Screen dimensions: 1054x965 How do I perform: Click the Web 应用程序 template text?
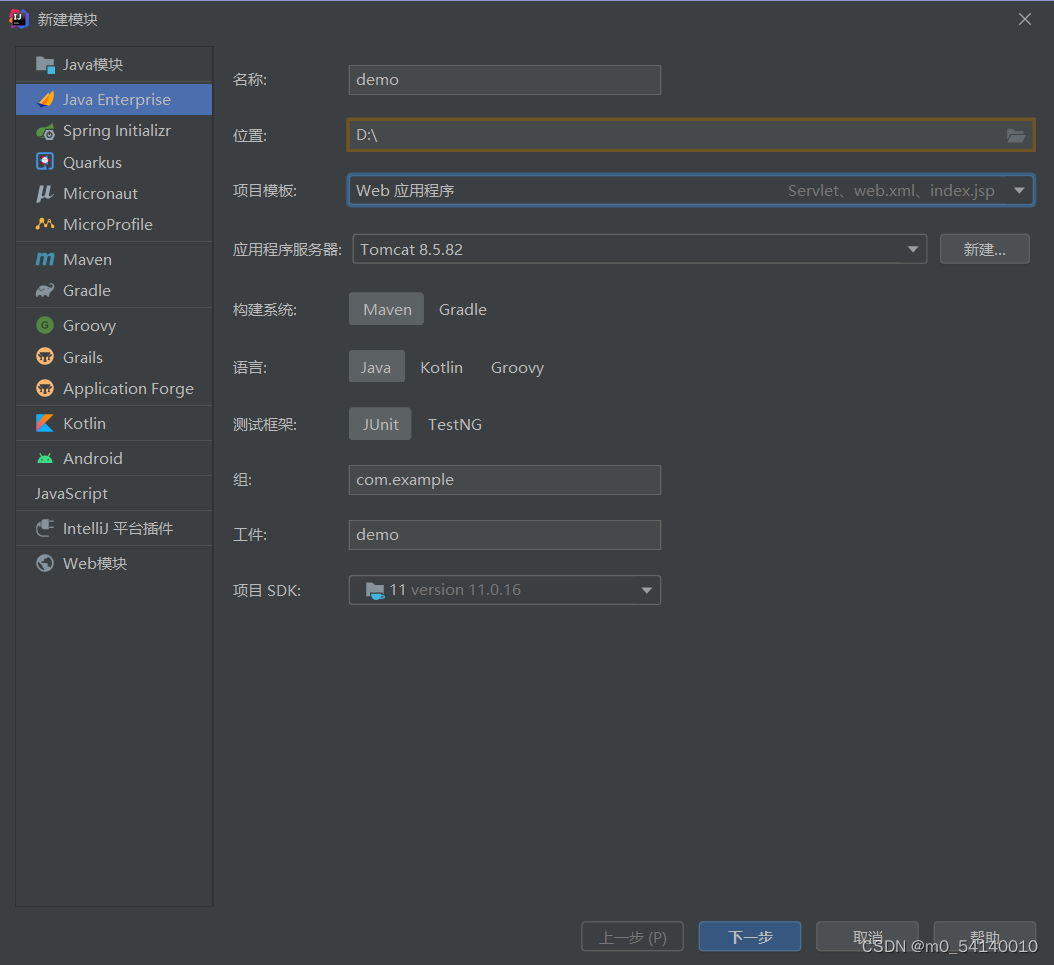(x=405, y=191)
